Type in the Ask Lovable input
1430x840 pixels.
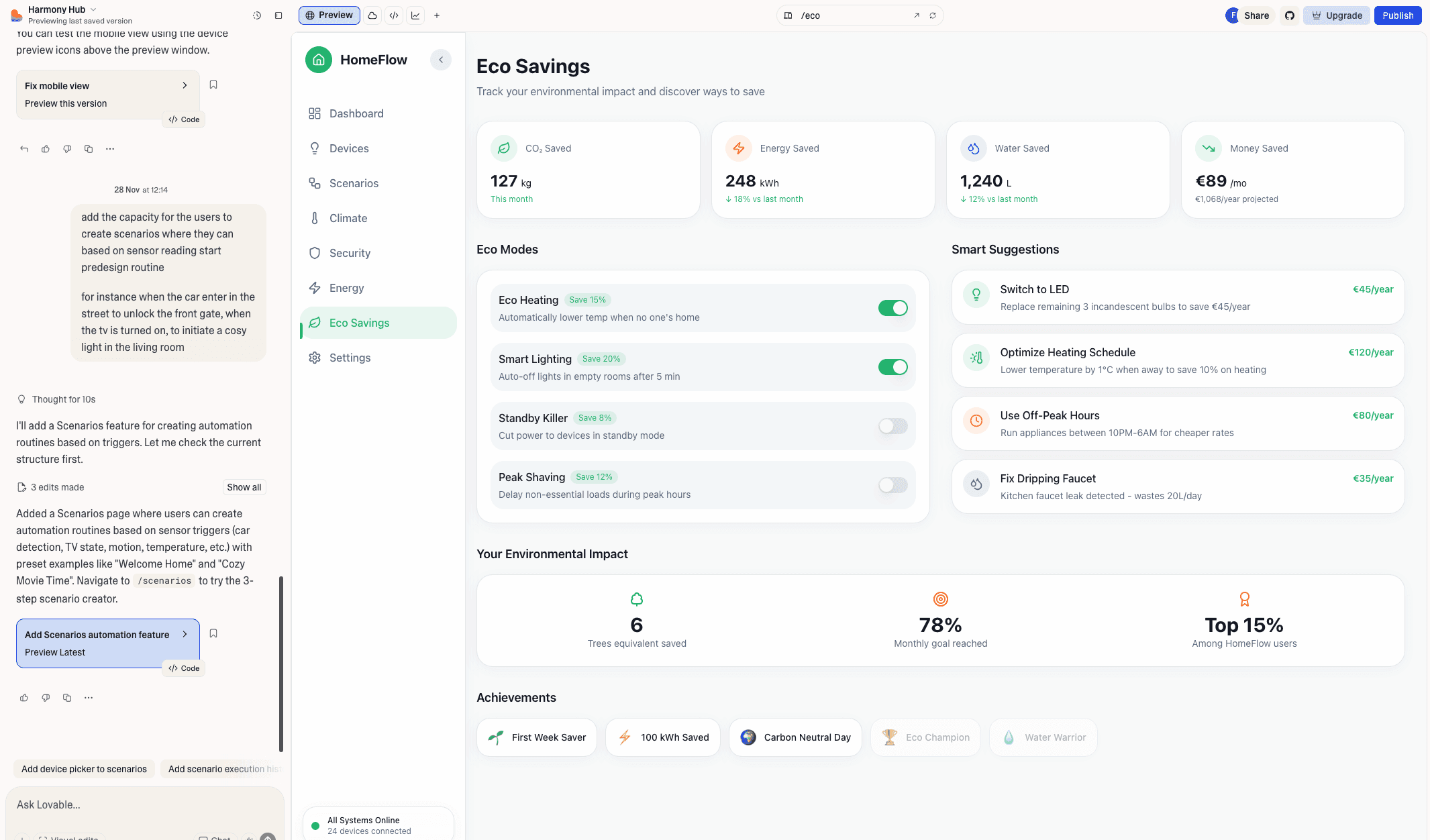pyautogui.click(x=134, y=804)
